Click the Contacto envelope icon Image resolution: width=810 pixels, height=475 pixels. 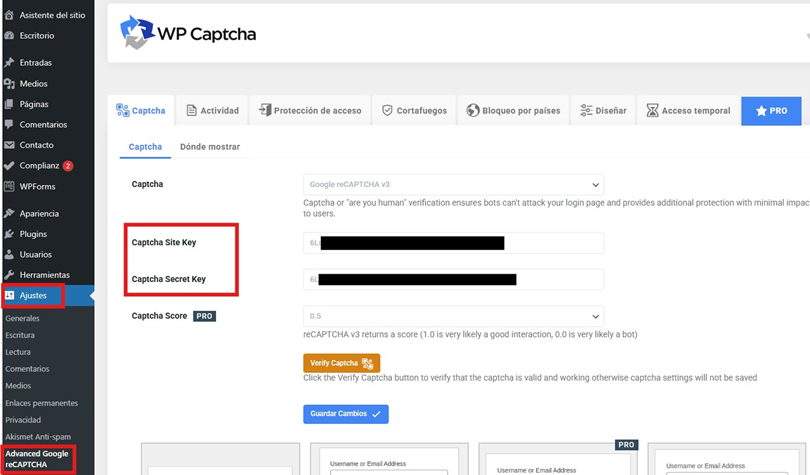tap(9, 145)
